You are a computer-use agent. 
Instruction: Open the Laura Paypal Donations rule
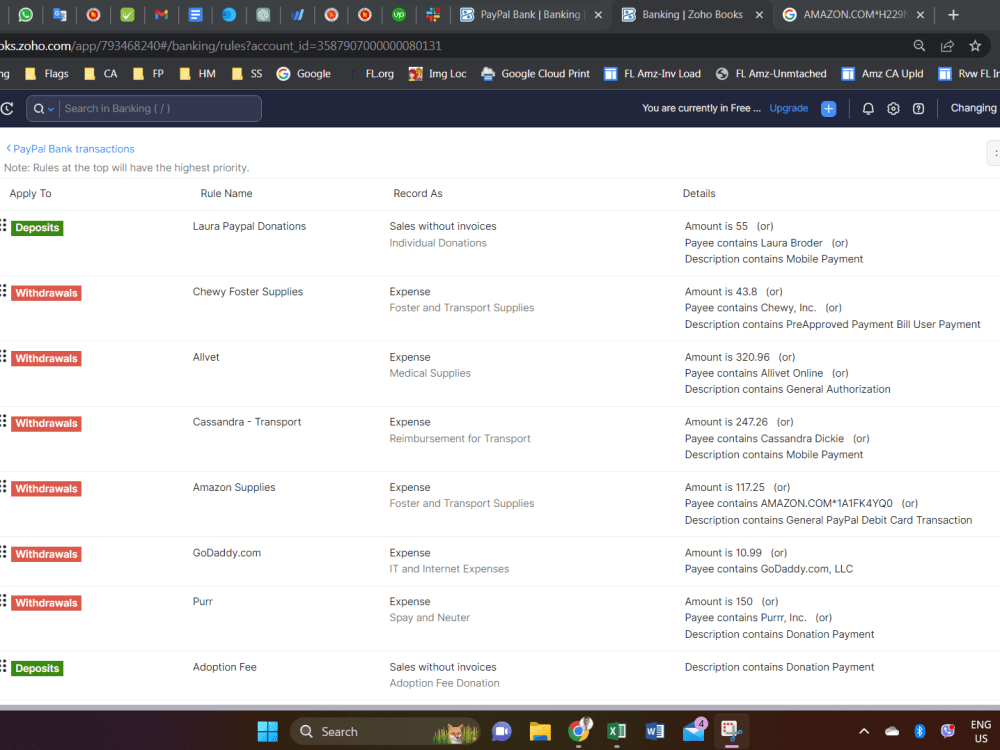click(x=249, y=226)
